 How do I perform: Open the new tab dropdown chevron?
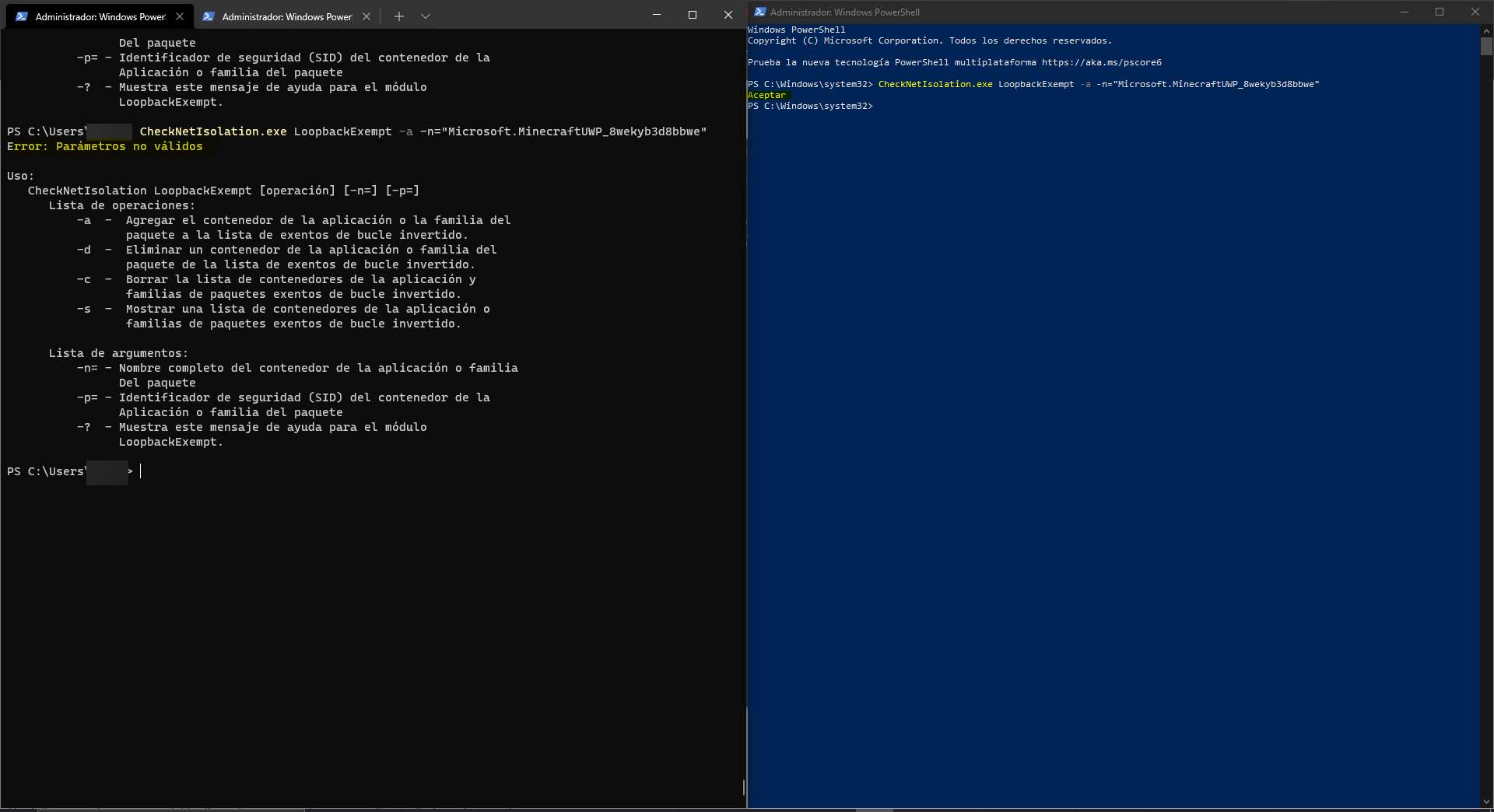coord(426,16)
